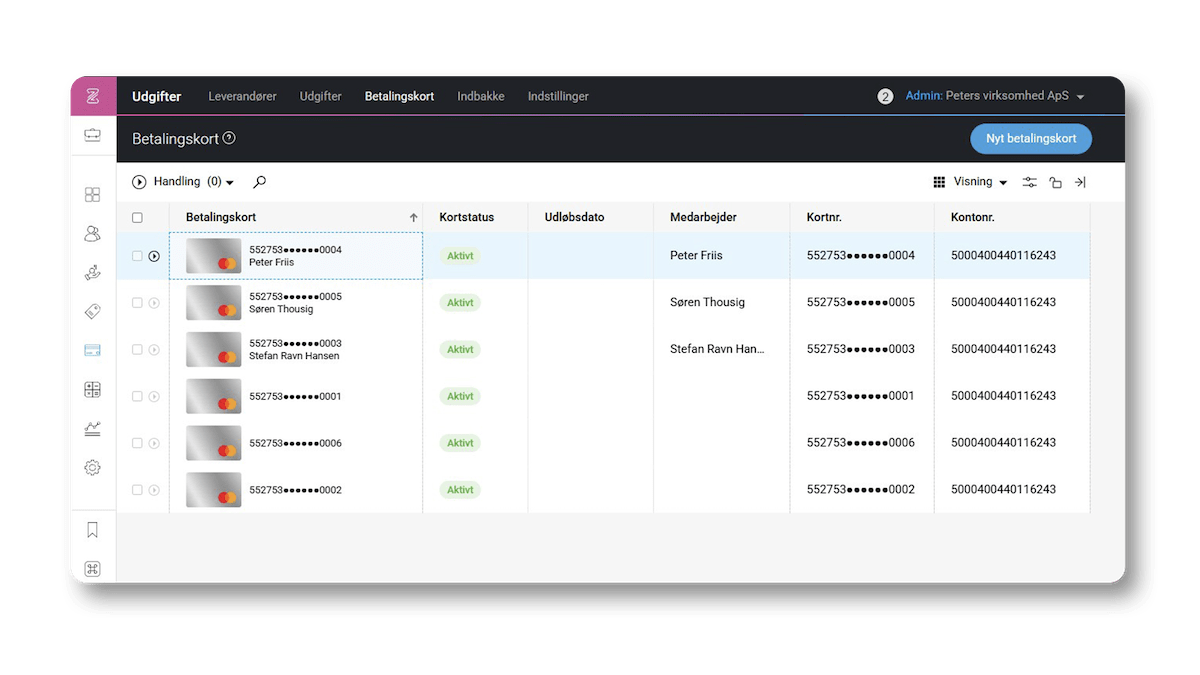Viewport: 1200px width, 675px height.
Task: Select checkbox for Søren Thousig's card
Action: pyautogui.click(x=137, y=303)
